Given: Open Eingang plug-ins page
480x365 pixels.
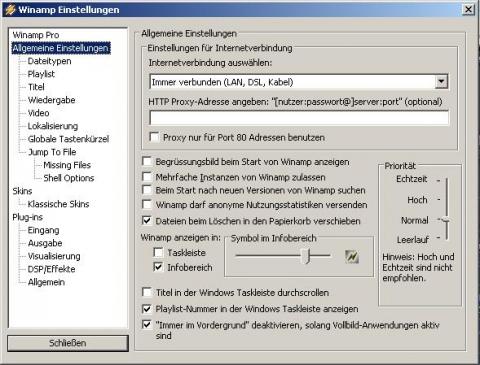Looking at the screenshot, I should click(x=43, y=230).
